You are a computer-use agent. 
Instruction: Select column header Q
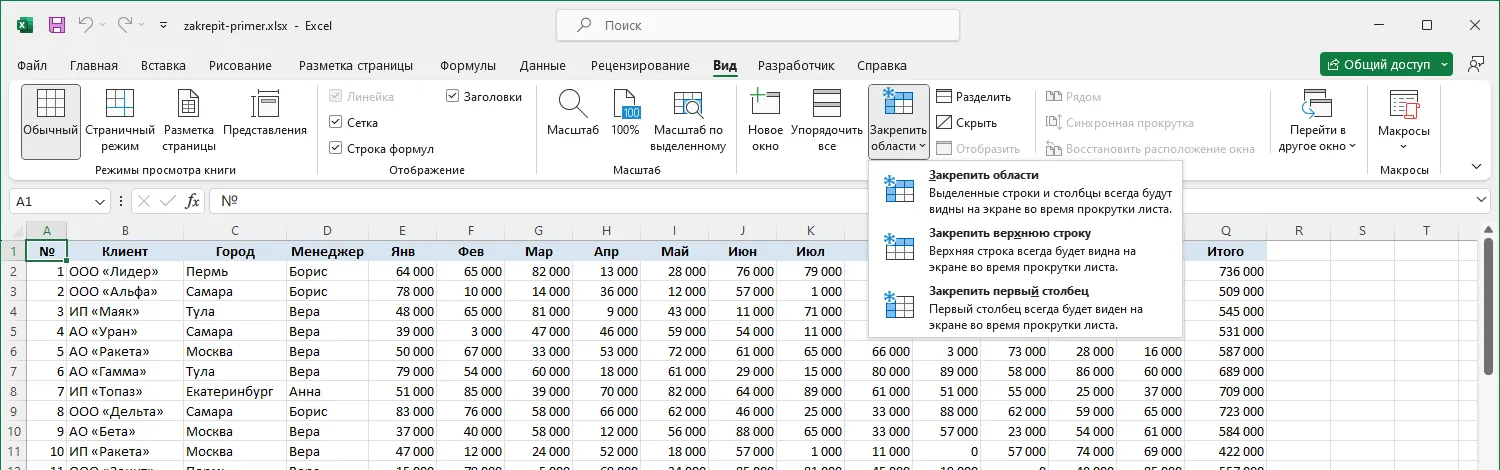click(x=1226, y=231)
